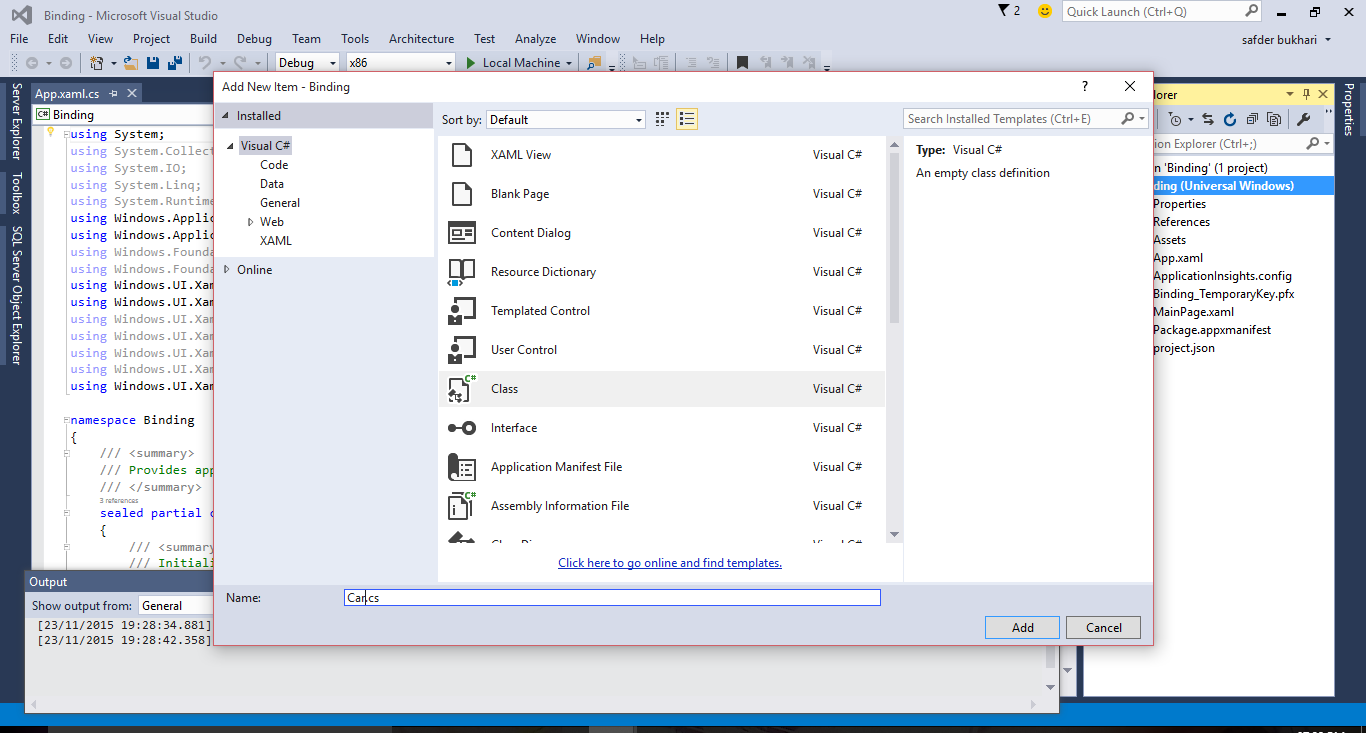Select the Interface template

(x=662, y=428)
